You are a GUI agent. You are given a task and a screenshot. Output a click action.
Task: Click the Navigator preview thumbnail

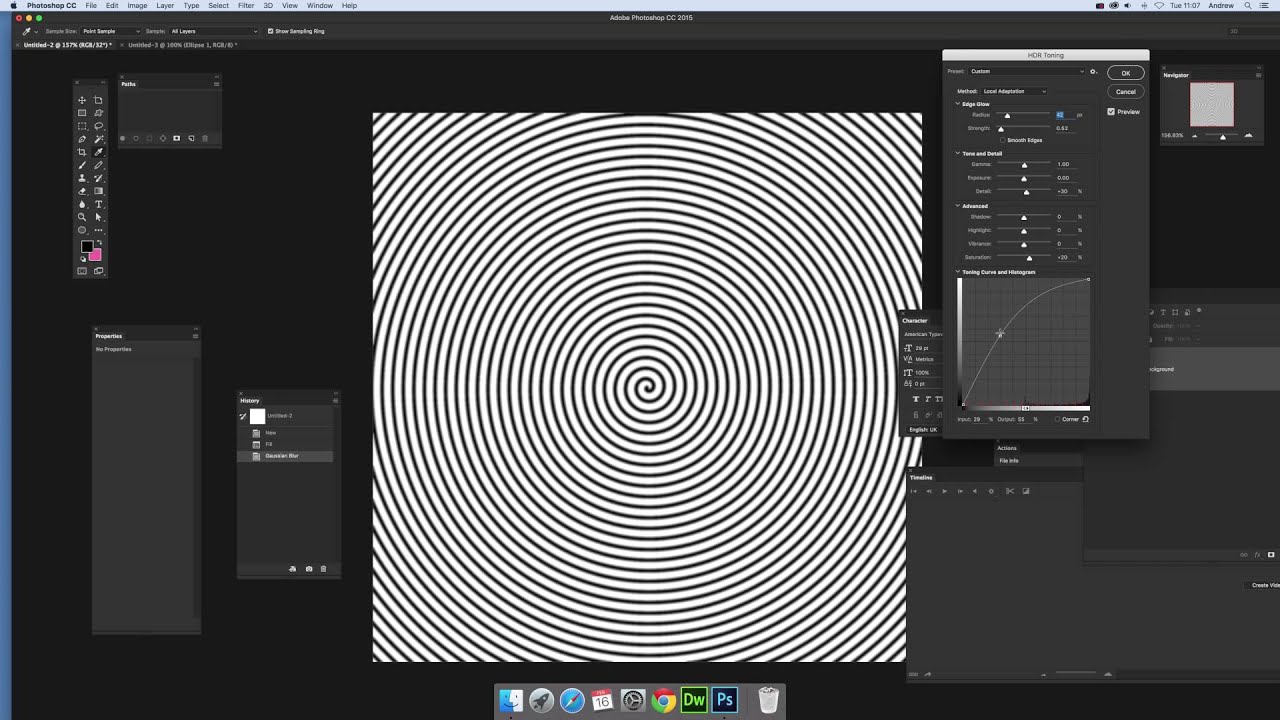click(x=1211, y=104)
